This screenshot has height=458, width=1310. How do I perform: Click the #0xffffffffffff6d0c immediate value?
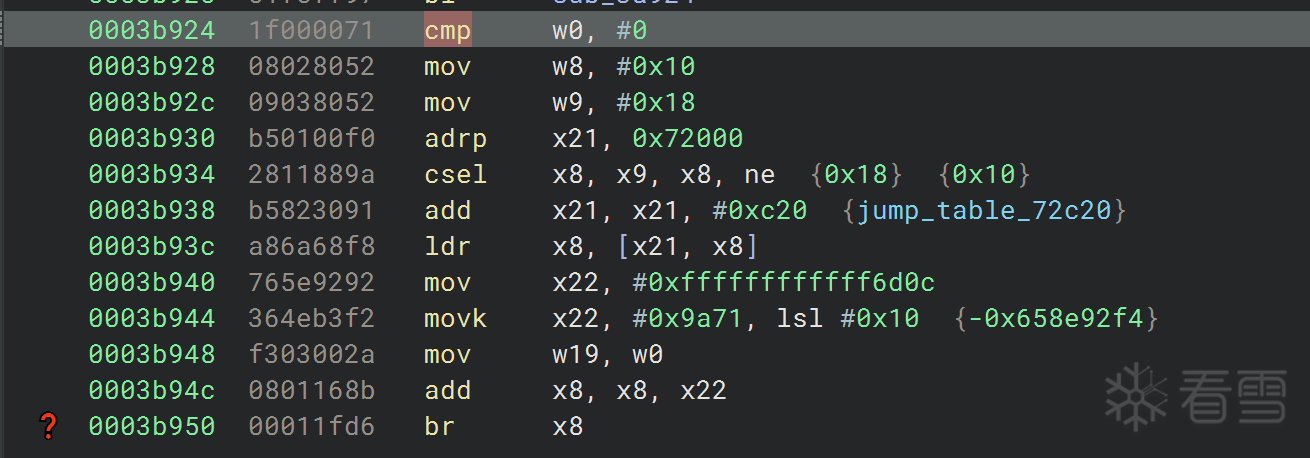(783, 283)
